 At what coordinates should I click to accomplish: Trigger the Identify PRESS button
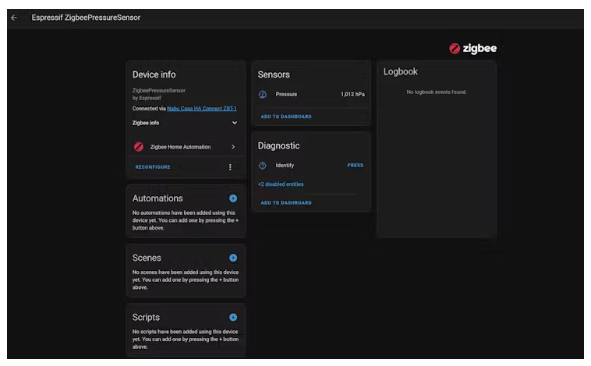click(355, 165)
